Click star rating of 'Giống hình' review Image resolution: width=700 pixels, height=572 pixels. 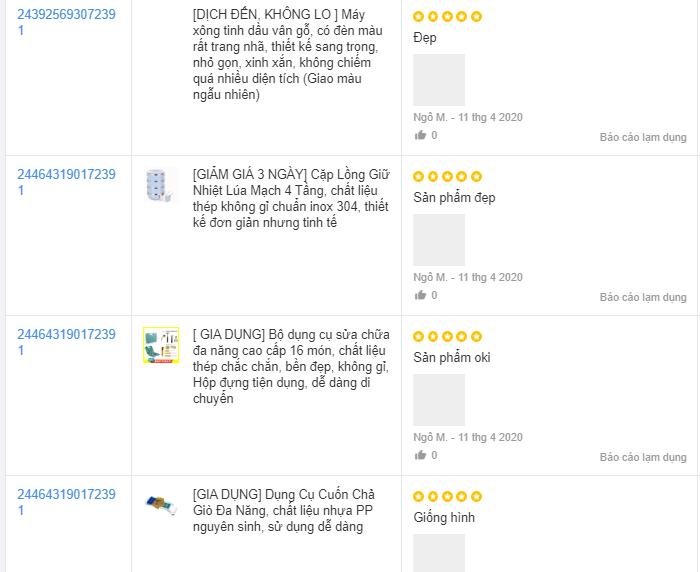coord(447,496)
